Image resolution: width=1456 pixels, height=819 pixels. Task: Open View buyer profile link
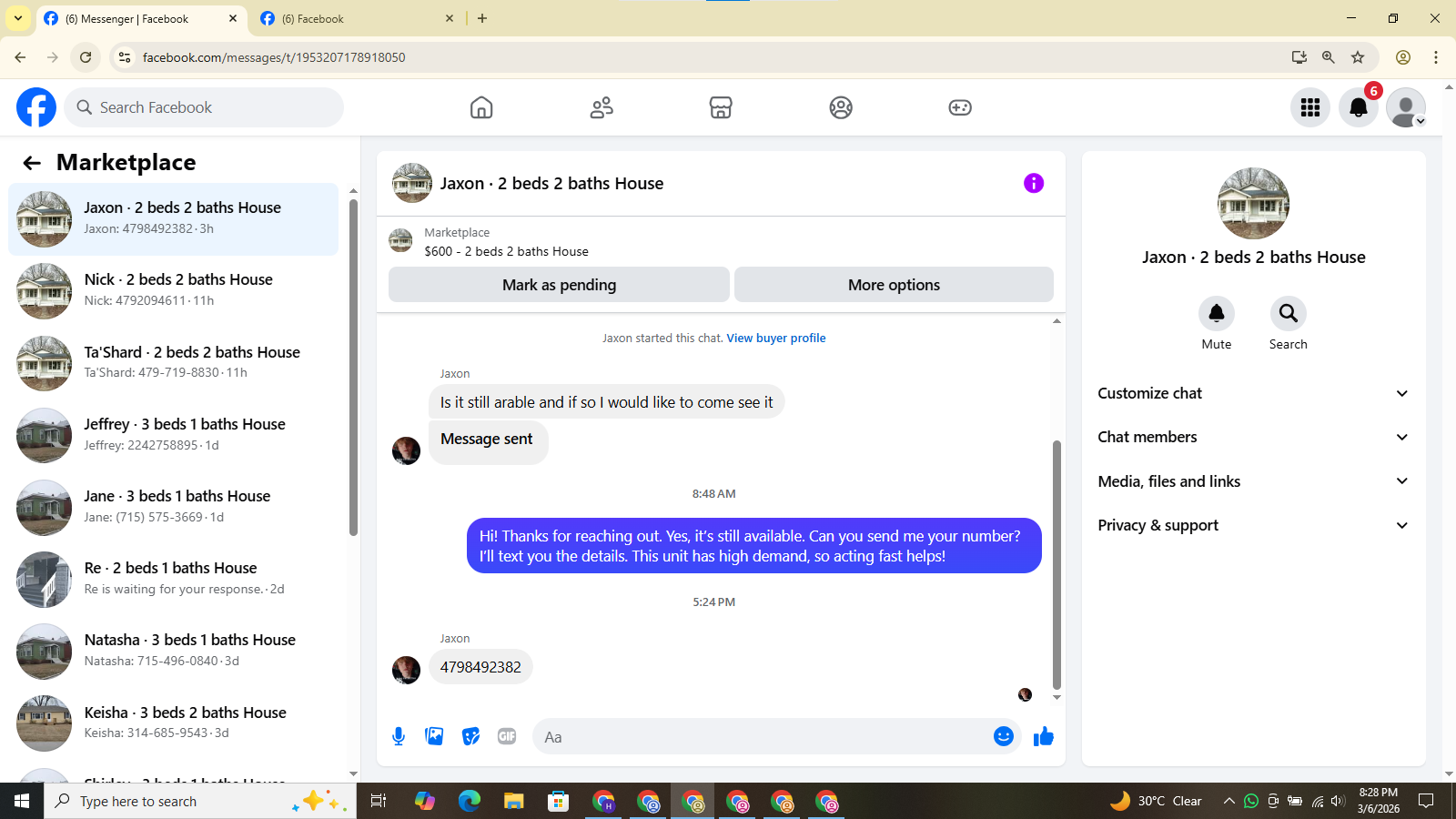tap(776, 338)
